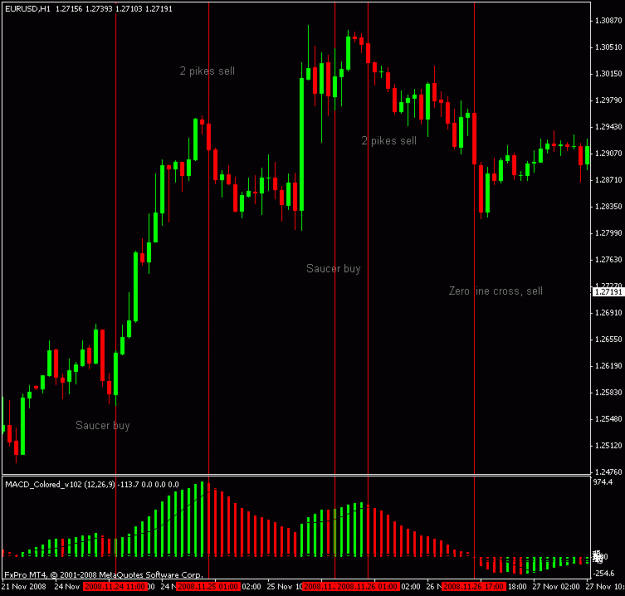Click the 1.30510 price scale label
Image resolution: width=625 pixels, height=596 pixels.
608,47
